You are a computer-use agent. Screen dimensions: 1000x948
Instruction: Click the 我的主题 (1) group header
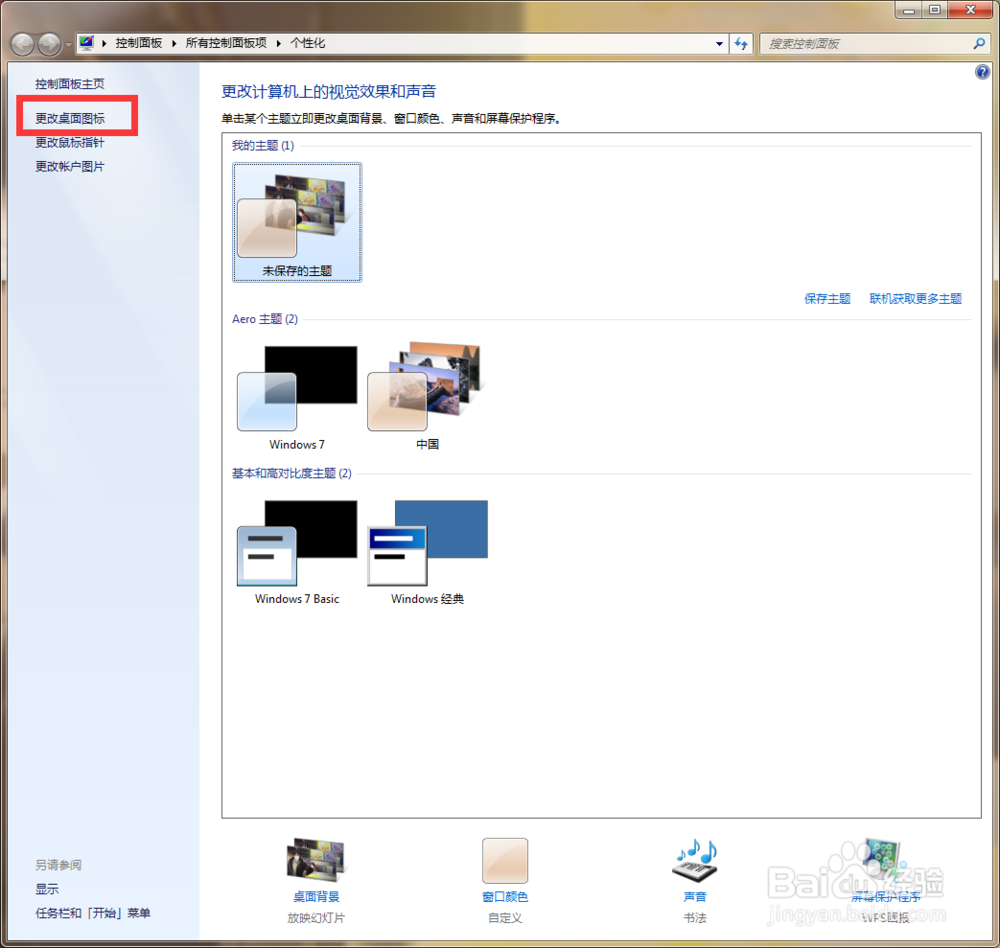pyautogui.click(x=263, y=145)
